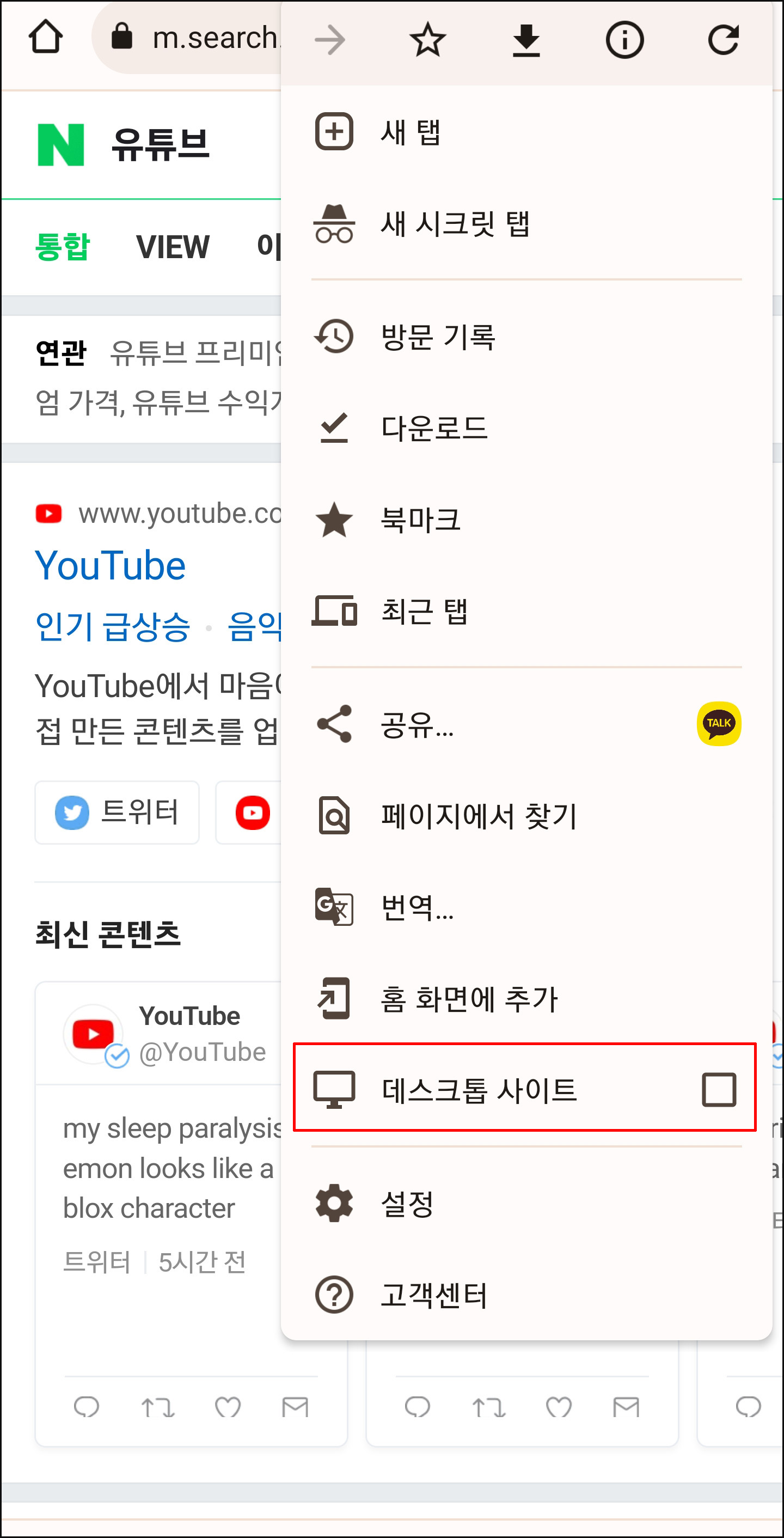
Task: Reload the page with the refresh icon
Action: coord(723,40)
